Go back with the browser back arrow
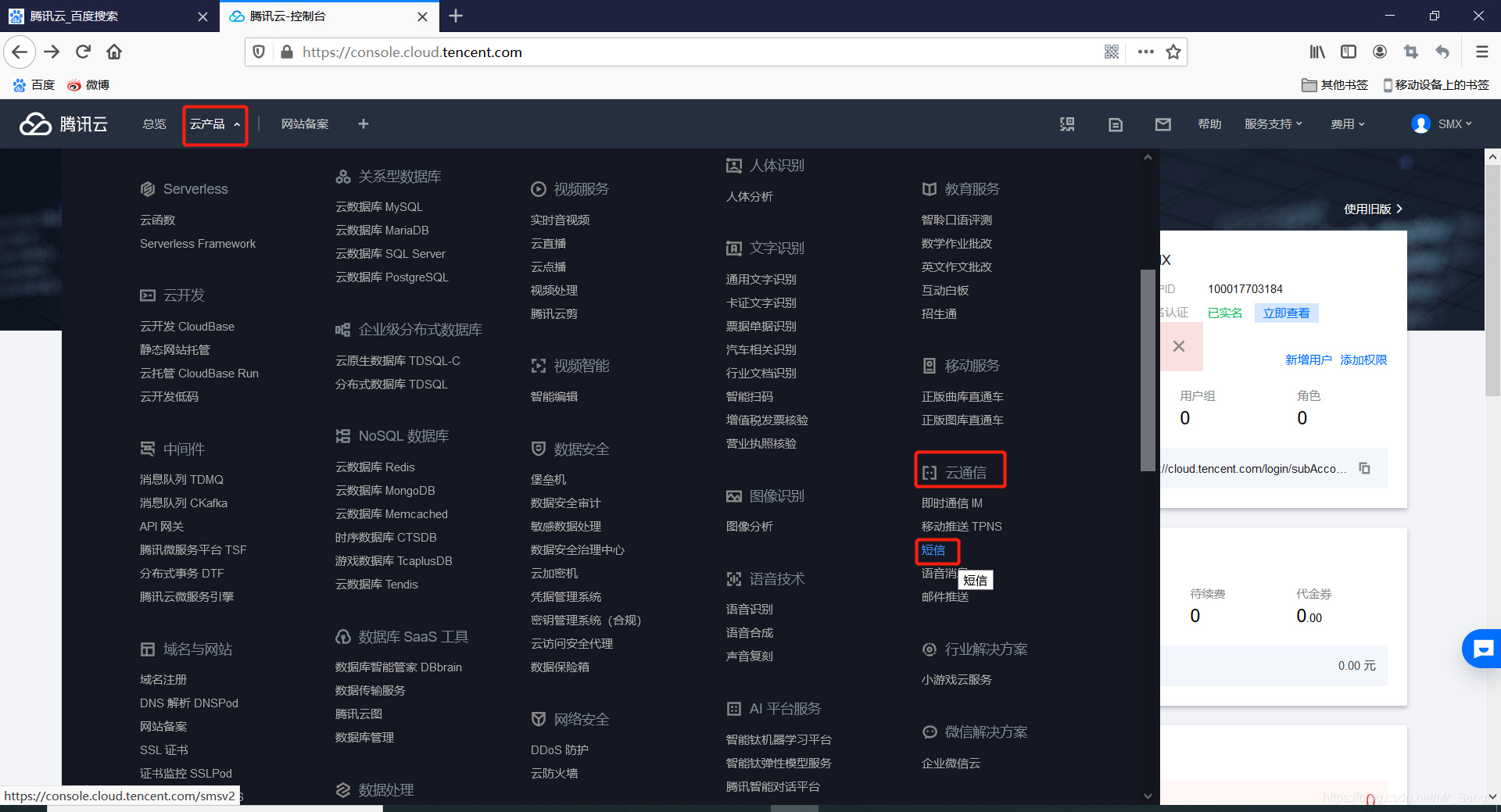Image resolution: width=1501 pixels, height=812 pixels. tap(20, 52)
